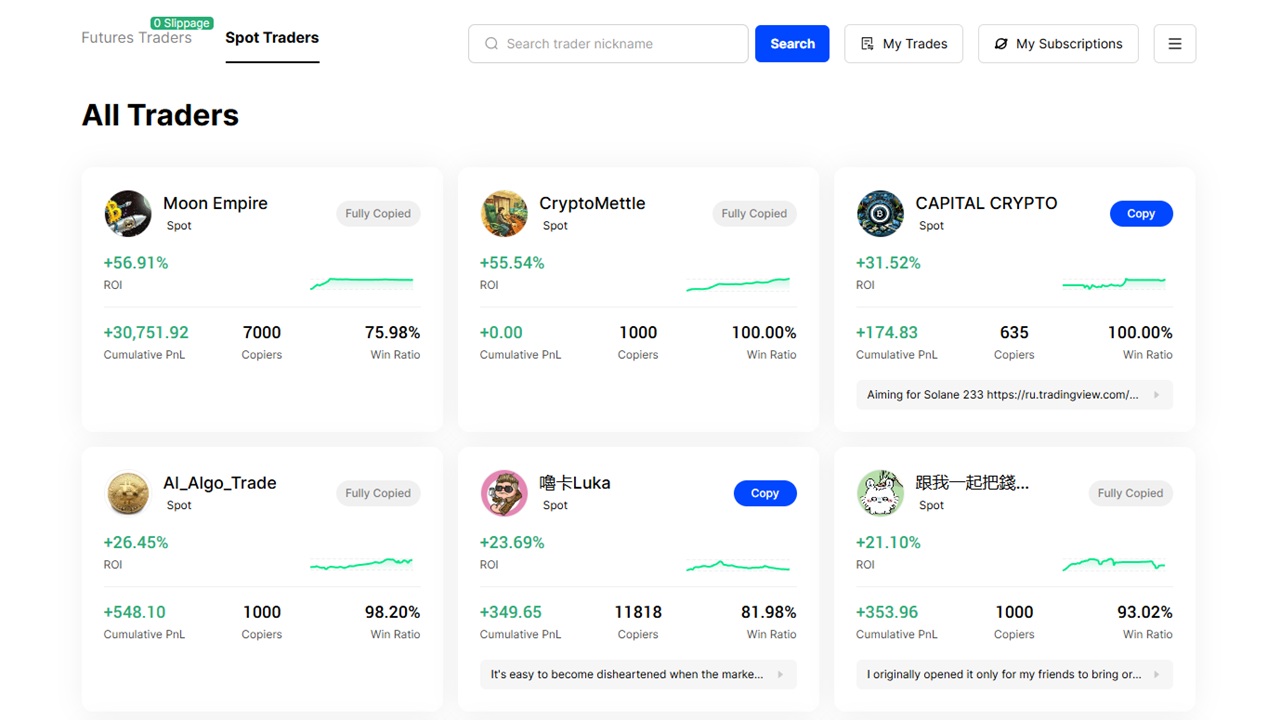View CAPITAL CRYPTO ROI chart
The image size is (1280, 720).
coord(1114,283)
